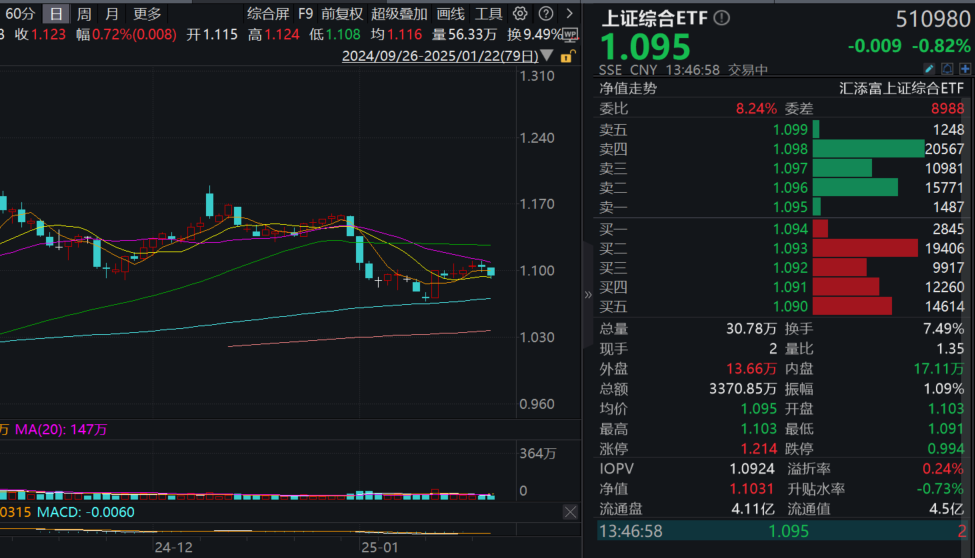Open the 画线 drawing tool
Screen dimensions: 975x558
point(451,14)
